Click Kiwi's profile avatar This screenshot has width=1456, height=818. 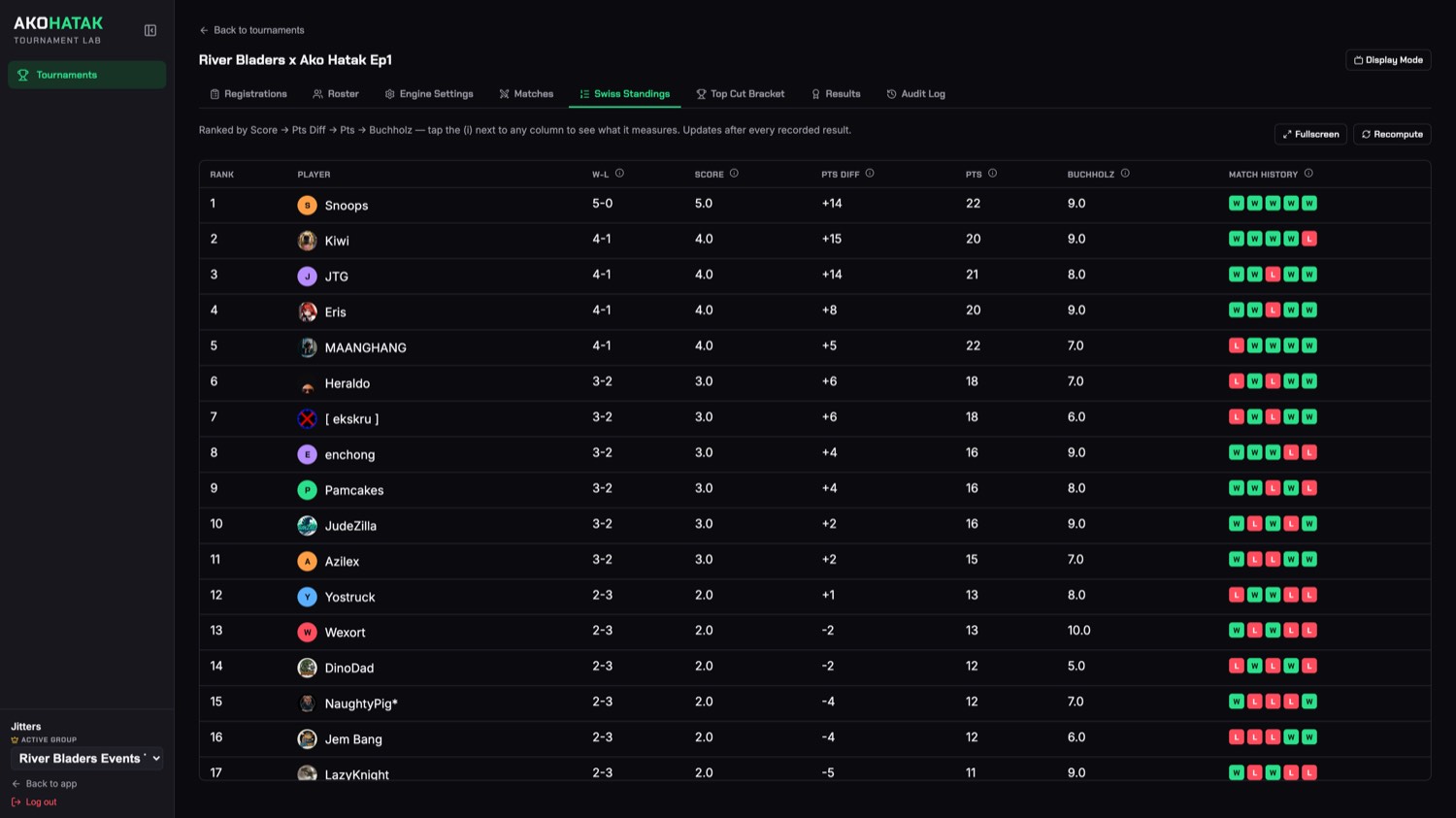[307, 241]
